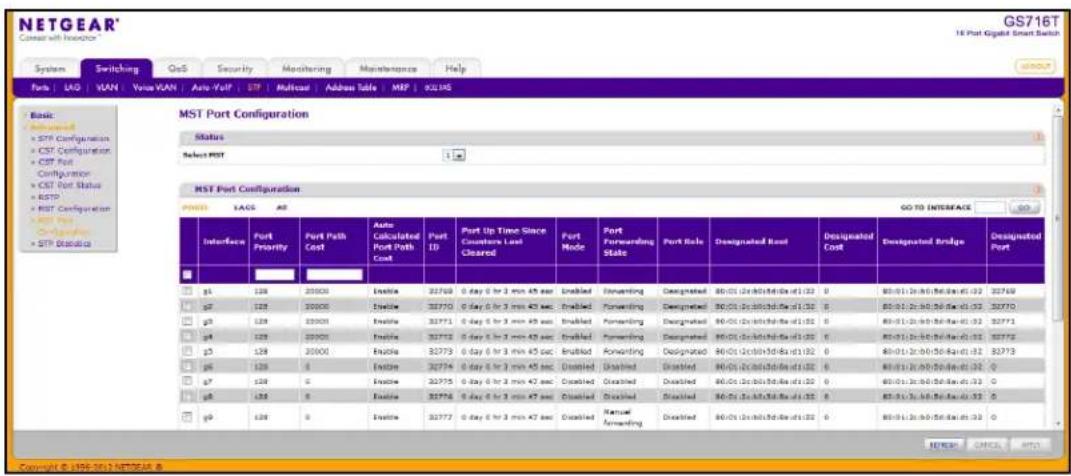The width and height of the screenshot is (1071, 476).
Task: Select the g4 row checkbox
Action: coord(188,336)
